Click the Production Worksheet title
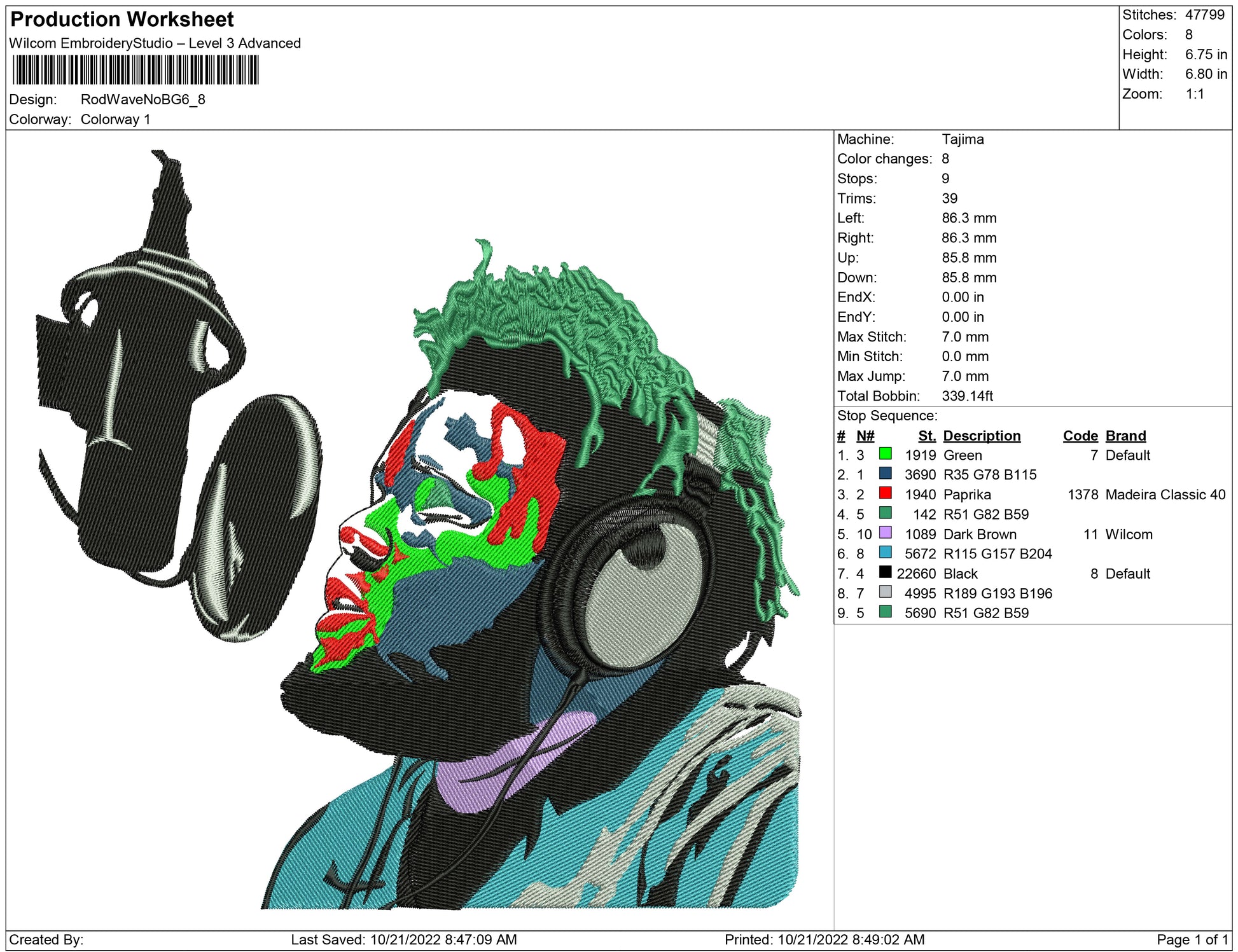The height and width of the screenshot is (952, 1238). 122,20
